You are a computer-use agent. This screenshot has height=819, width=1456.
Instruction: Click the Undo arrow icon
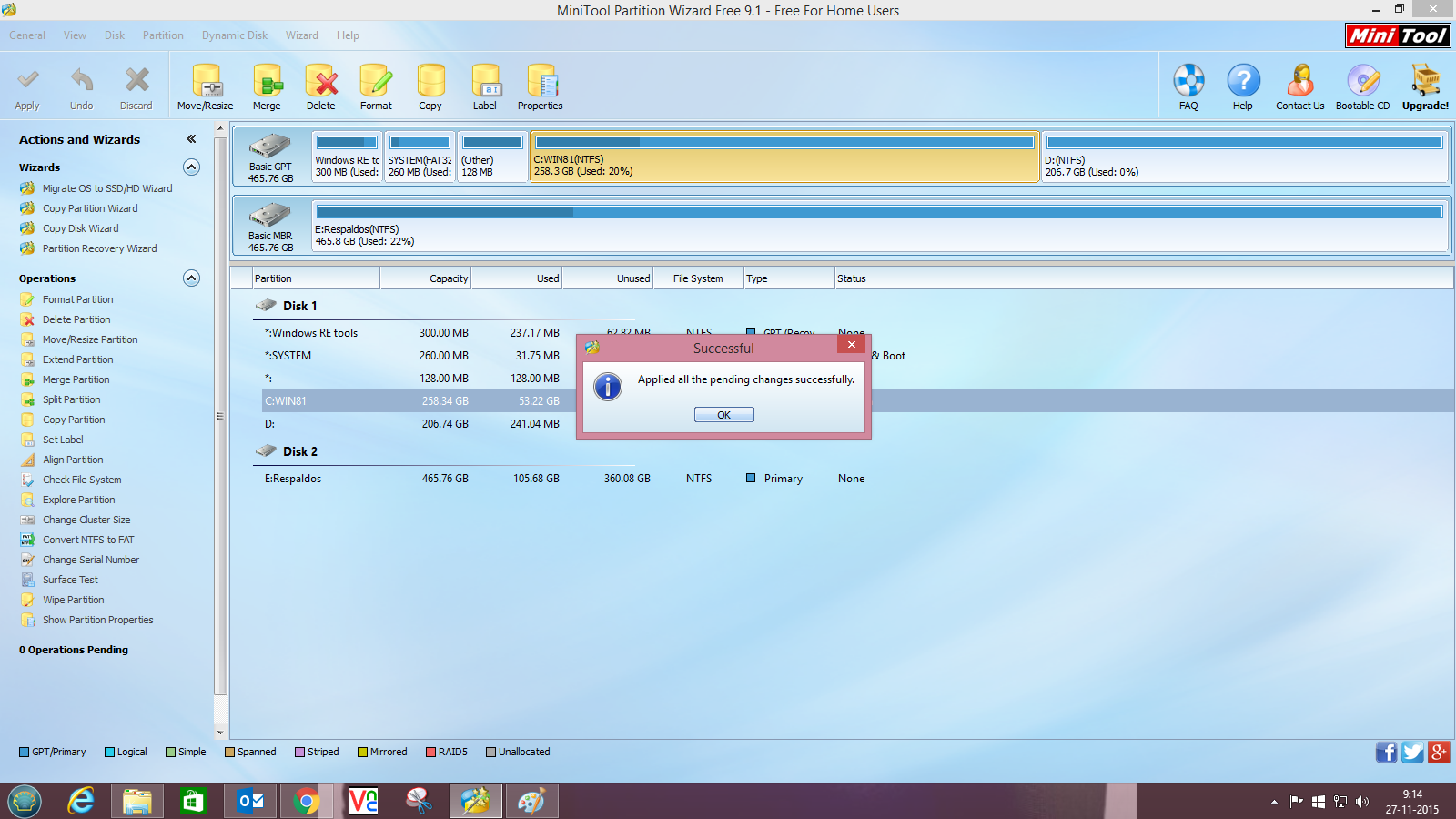point(82,80)
